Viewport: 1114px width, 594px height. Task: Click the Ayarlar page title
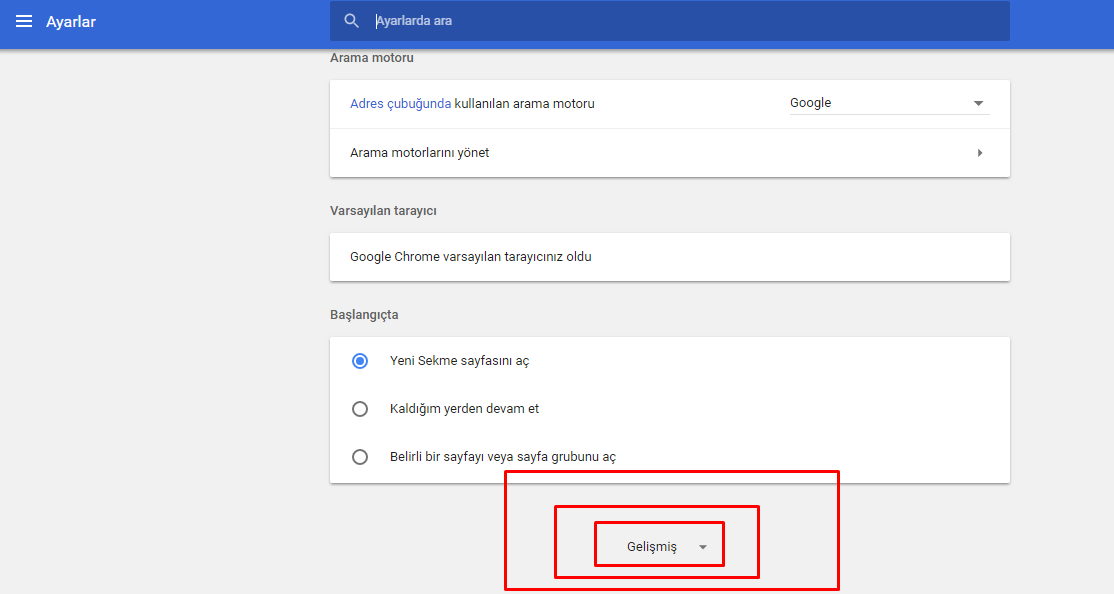click(71, 22)
